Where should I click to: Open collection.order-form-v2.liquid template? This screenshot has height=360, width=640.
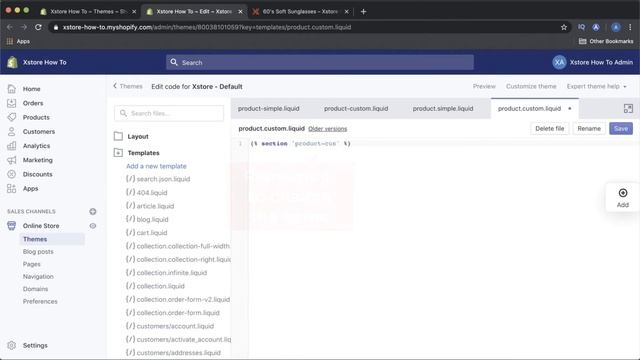[x=178, y=299]
